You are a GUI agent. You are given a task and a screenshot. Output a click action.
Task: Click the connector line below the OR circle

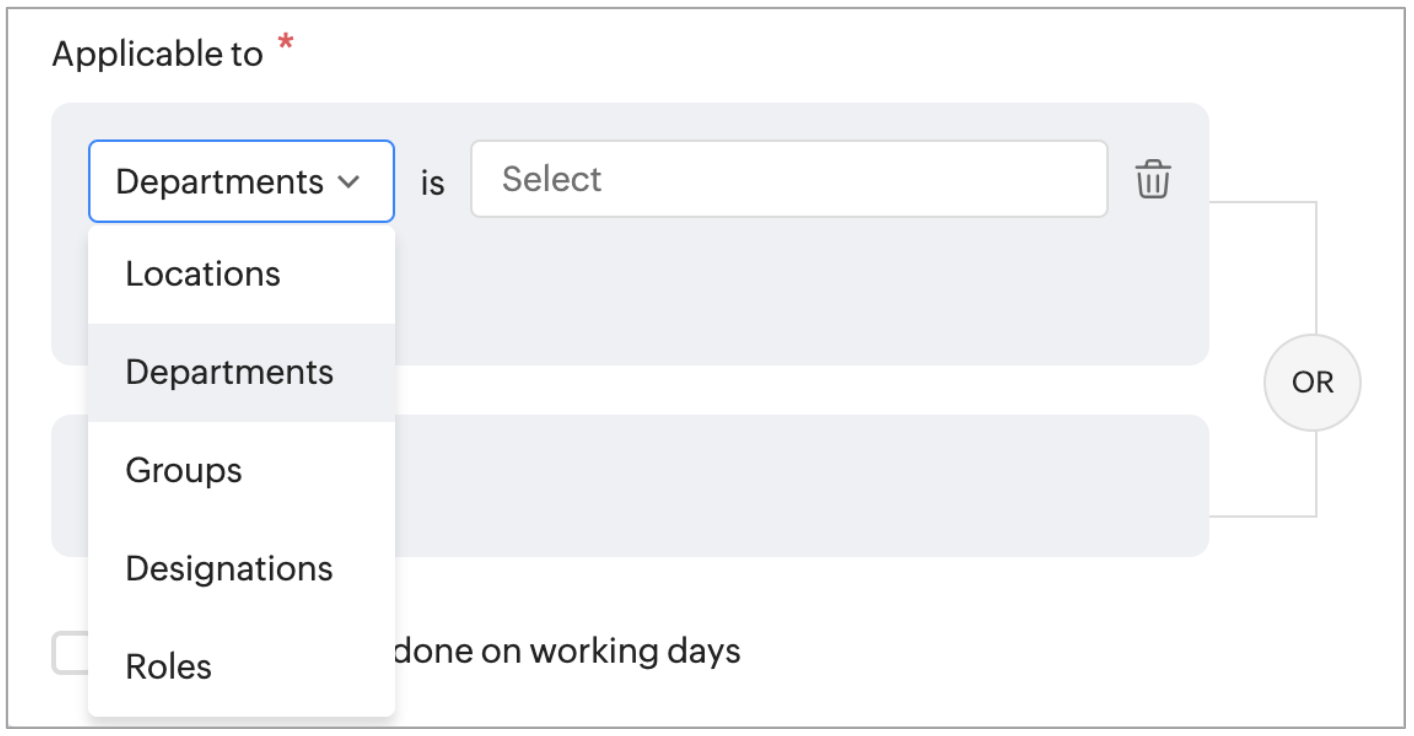pos(1315,473)
